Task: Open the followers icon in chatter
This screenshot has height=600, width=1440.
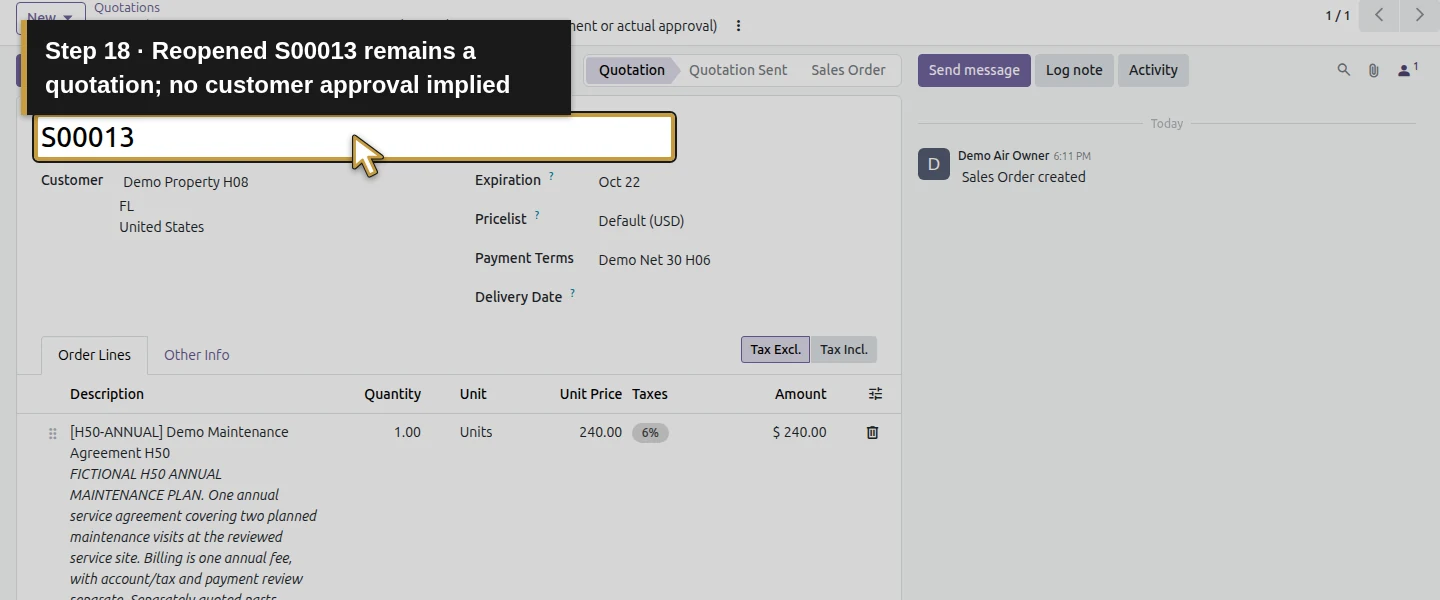Action: coord(1408,70)
